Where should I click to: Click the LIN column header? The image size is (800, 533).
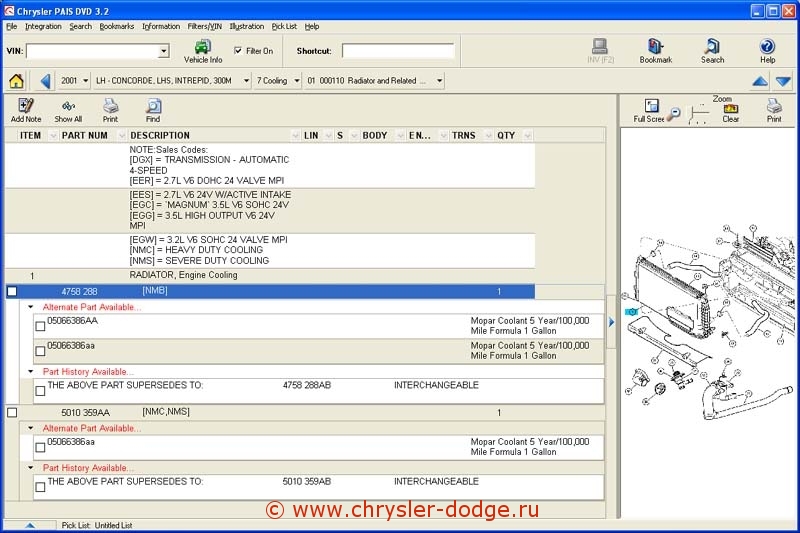pos(311,136)
